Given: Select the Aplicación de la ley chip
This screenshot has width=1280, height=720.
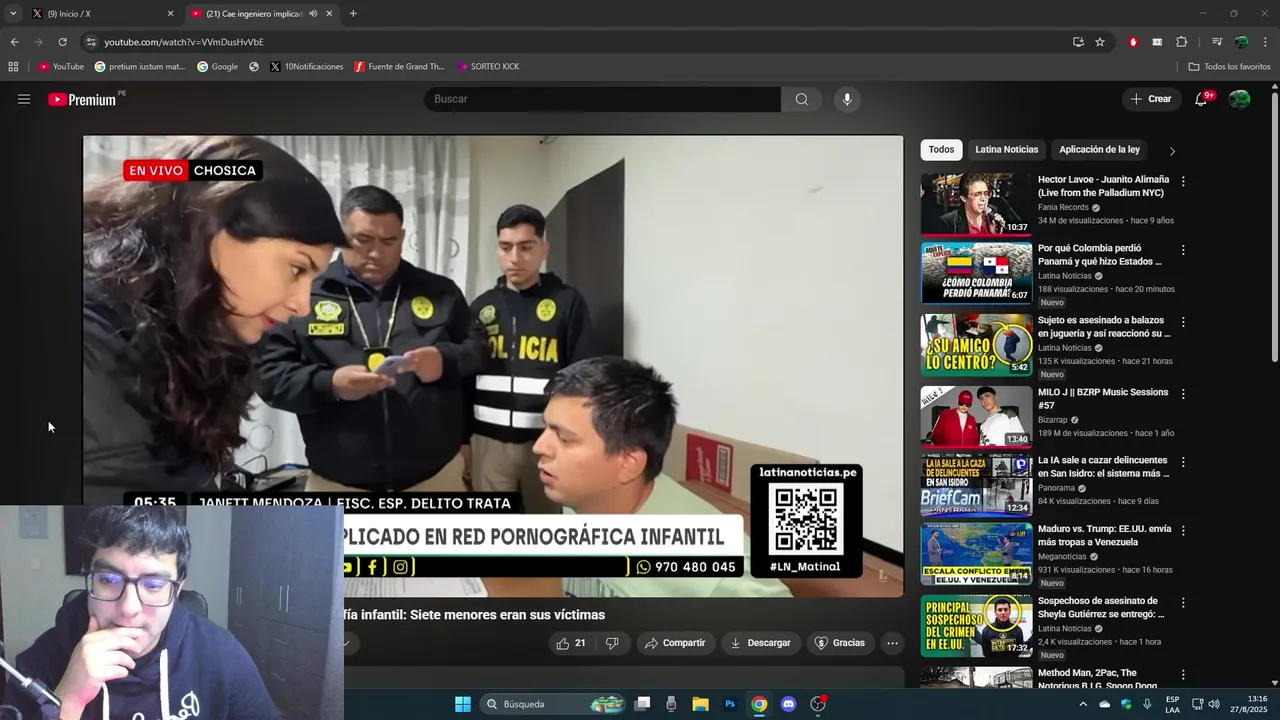Looking at the screenshot, I should pyautogui.click(x=1099, y=150).
